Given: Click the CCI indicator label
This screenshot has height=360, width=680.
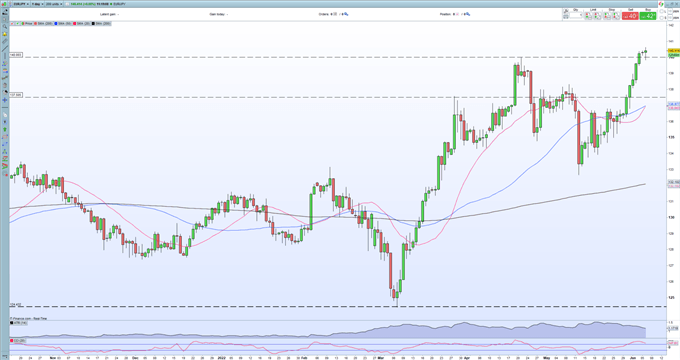Looking at the screenshot, I should (18, 341).
